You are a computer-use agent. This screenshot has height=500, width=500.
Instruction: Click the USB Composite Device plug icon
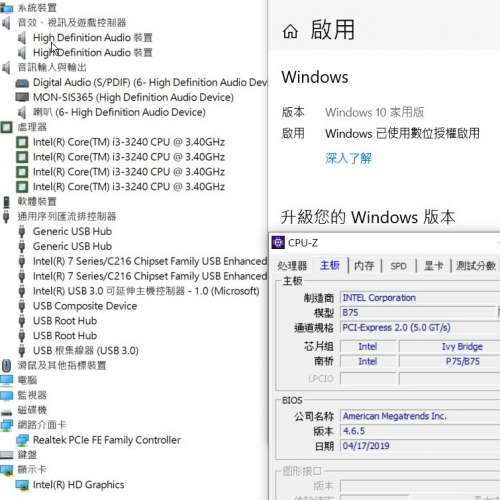click(x=22, y=306)
